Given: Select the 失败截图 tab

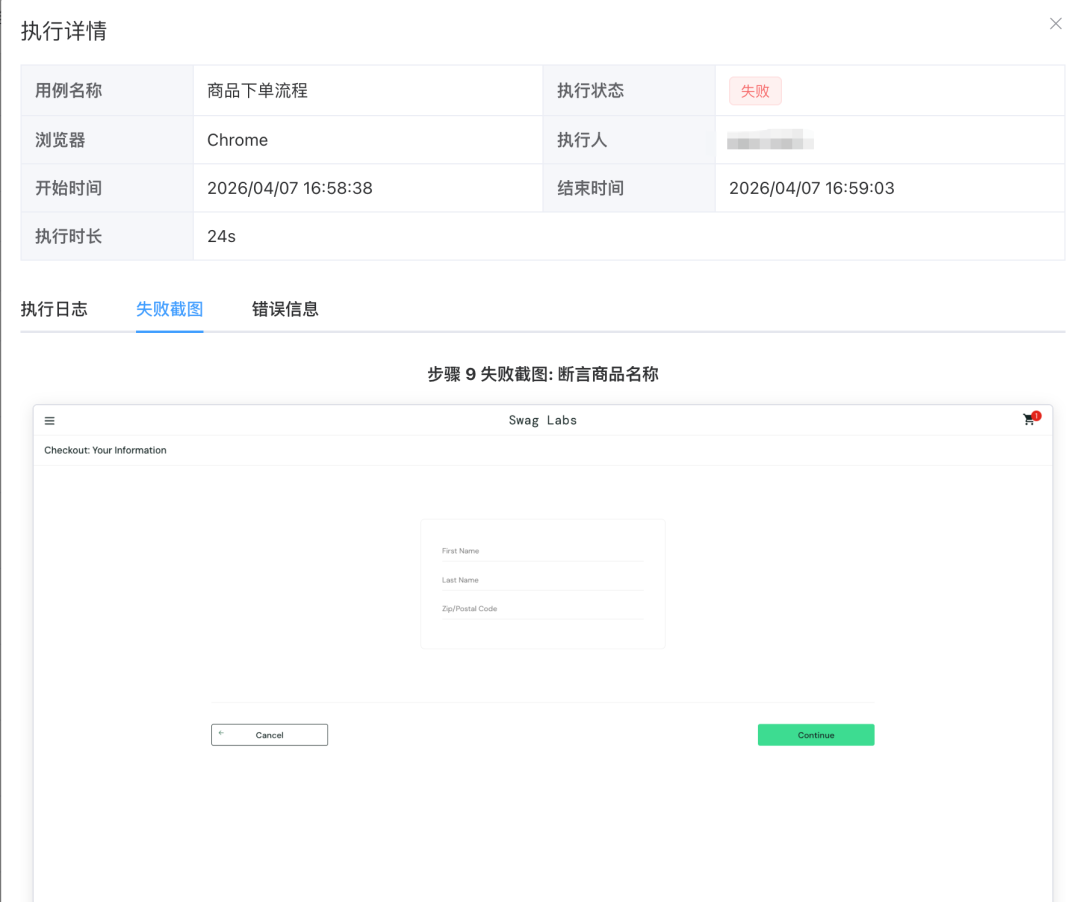Looking at the screenshot, I should 169,309.
